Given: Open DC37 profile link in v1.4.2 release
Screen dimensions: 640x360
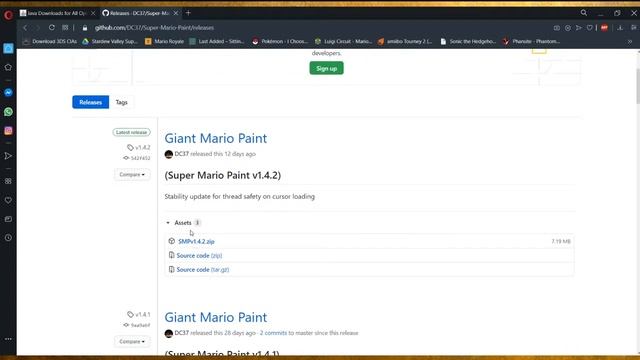Looking at the screenshot, I should pyautogui.click(x=182, y=154).
